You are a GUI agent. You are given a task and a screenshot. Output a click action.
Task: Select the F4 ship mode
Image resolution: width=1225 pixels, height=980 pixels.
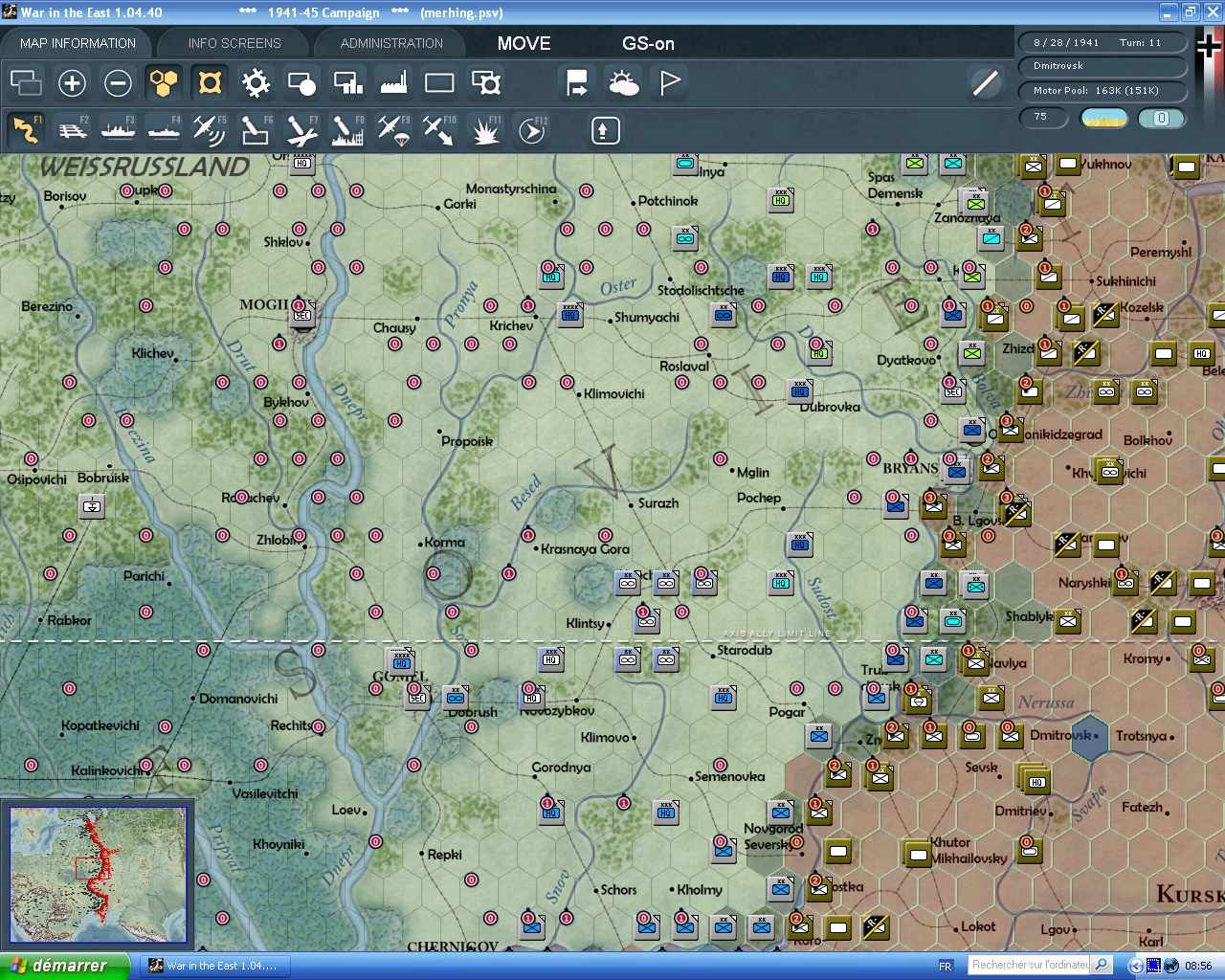165,130
